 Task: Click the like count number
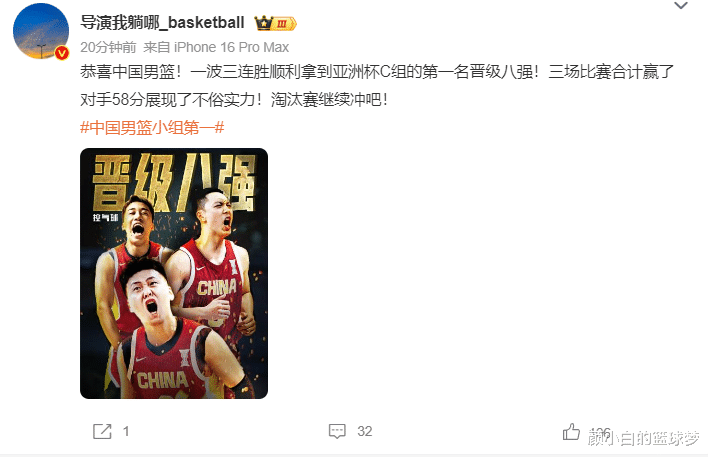(x=601, y=432)
